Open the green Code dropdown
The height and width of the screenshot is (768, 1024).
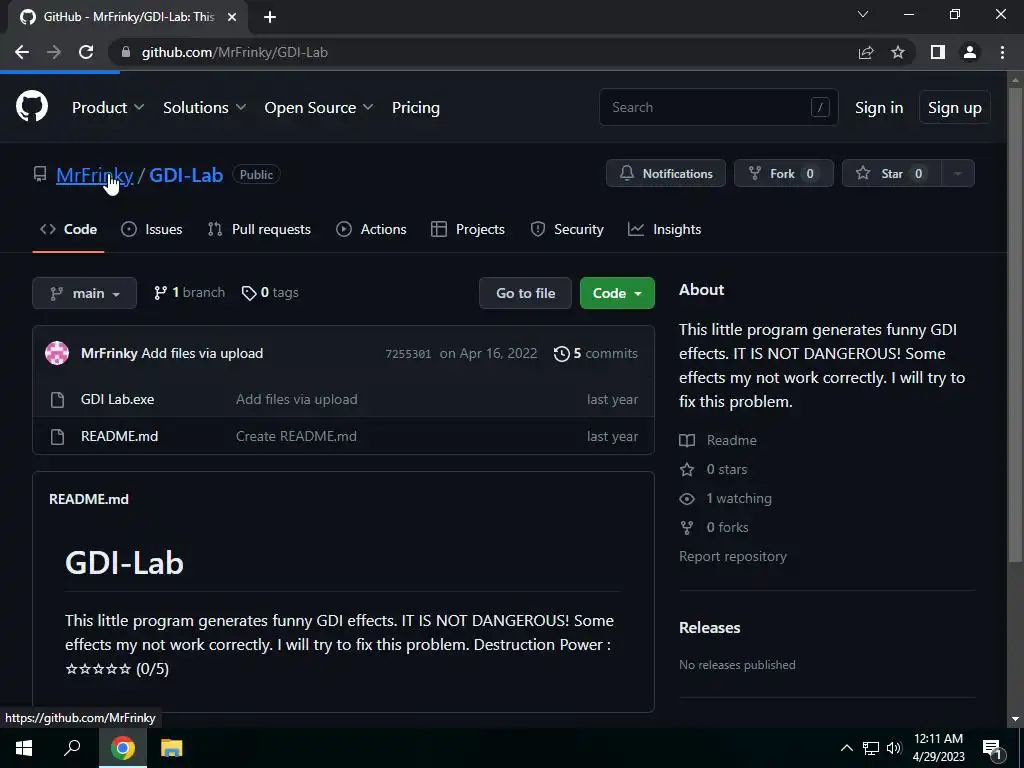tap(617, 293)
